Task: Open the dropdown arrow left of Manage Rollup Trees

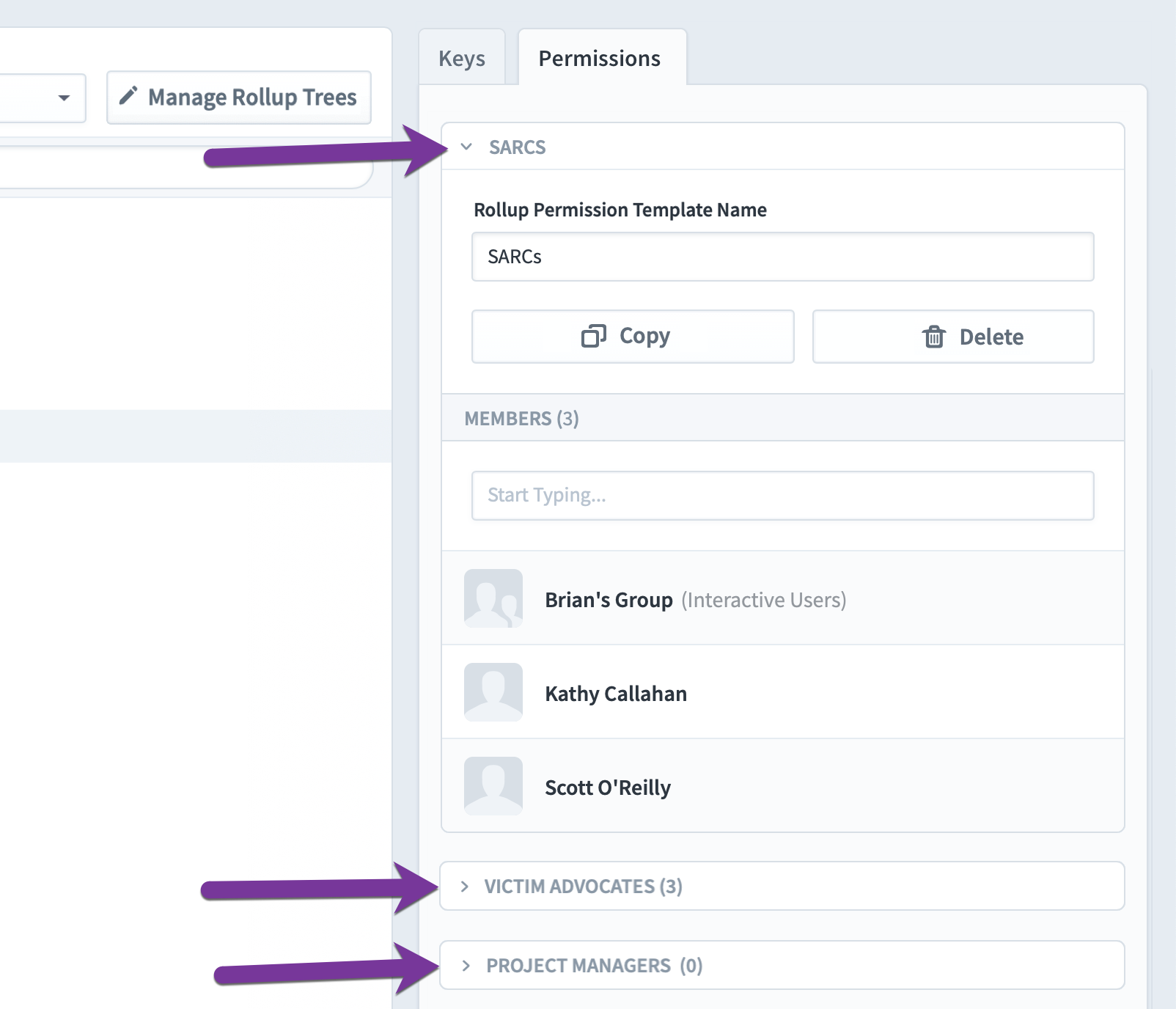Action: (x=64, y=98)
